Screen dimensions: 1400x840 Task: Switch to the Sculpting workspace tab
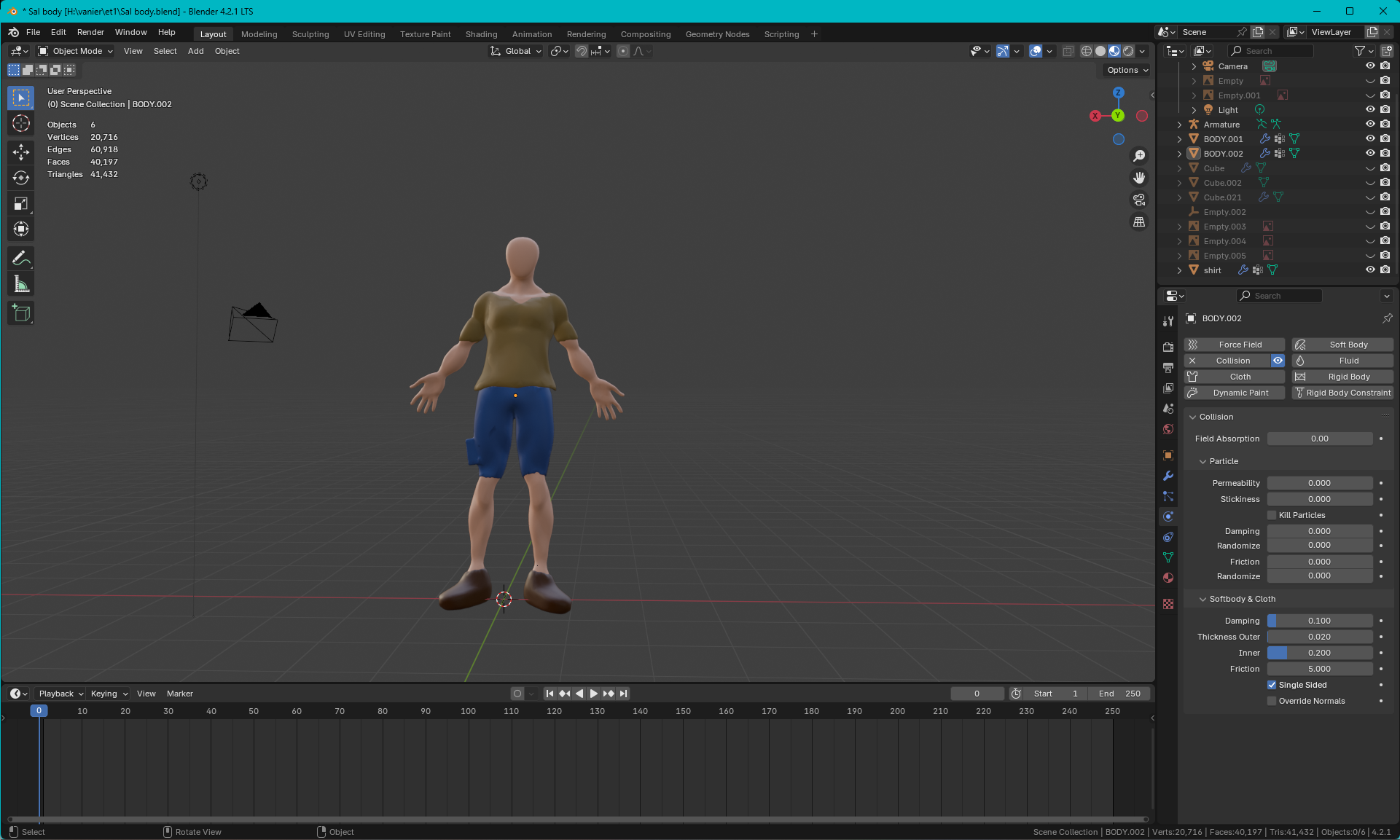click(x=310, y=34)
